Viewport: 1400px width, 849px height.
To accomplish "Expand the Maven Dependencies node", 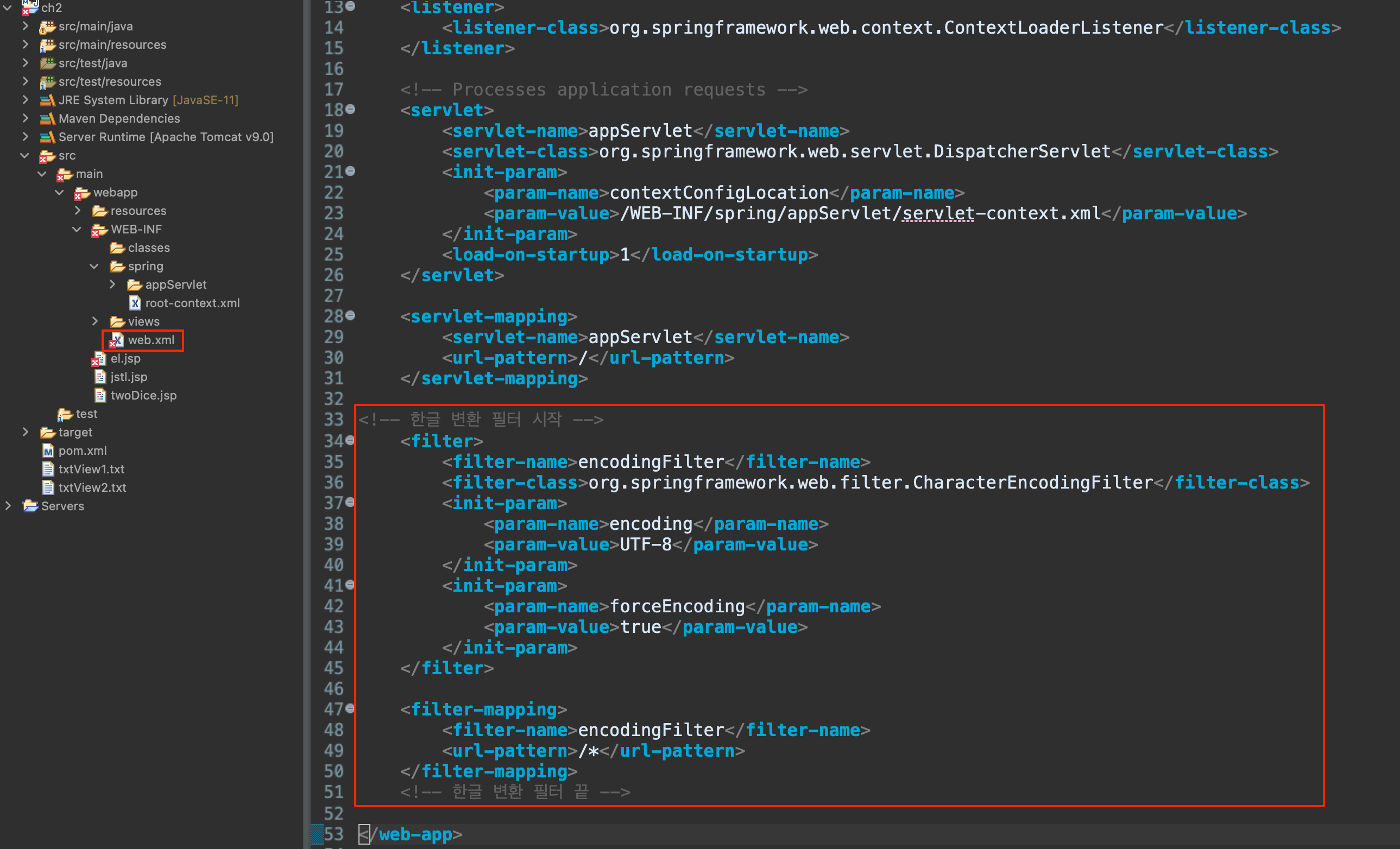I will pyautogui.click(x=25, y=118).
